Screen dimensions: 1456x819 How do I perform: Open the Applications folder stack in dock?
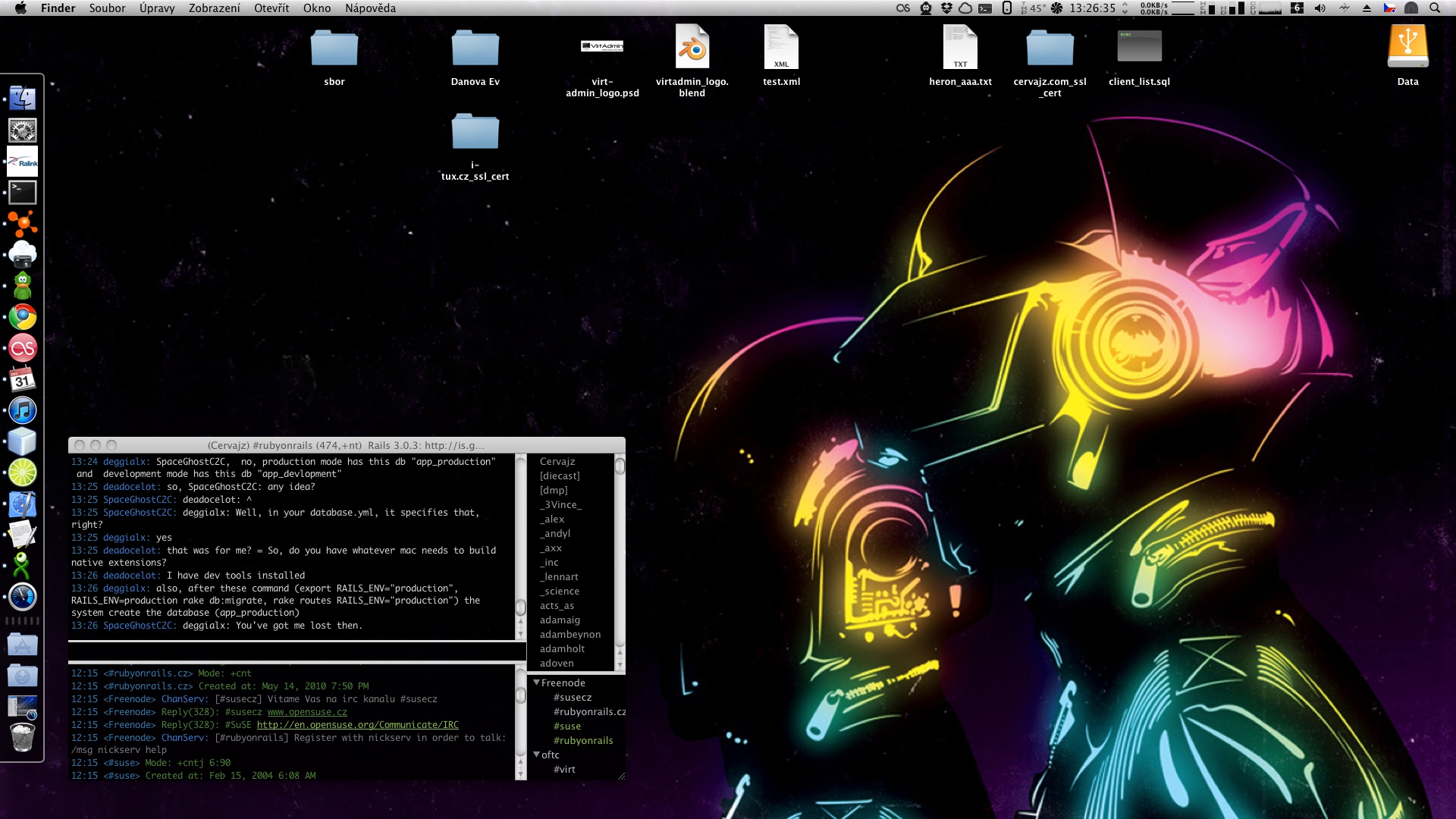click(22, 645)
